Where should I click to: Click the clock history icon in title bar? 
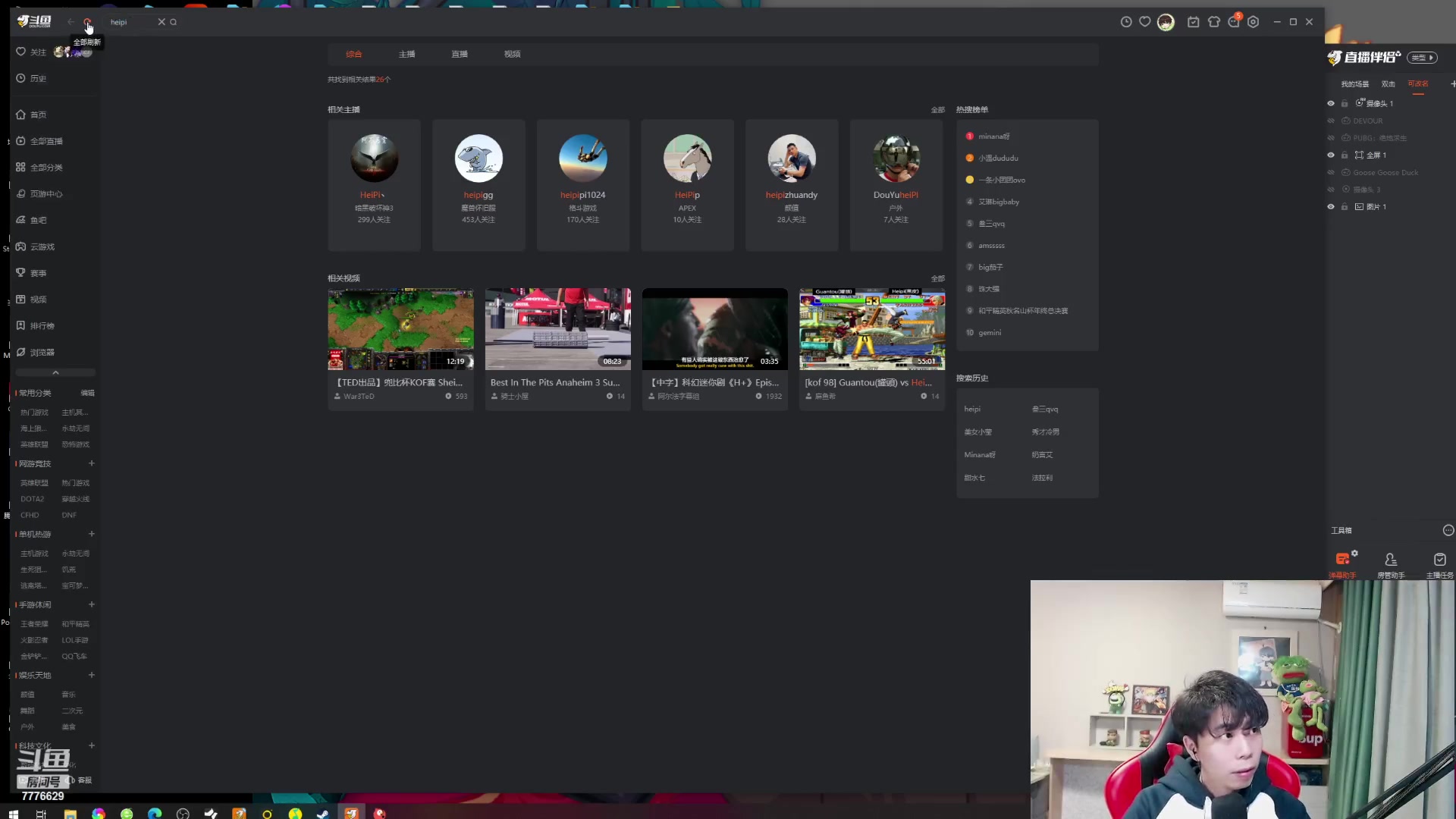1126,22
